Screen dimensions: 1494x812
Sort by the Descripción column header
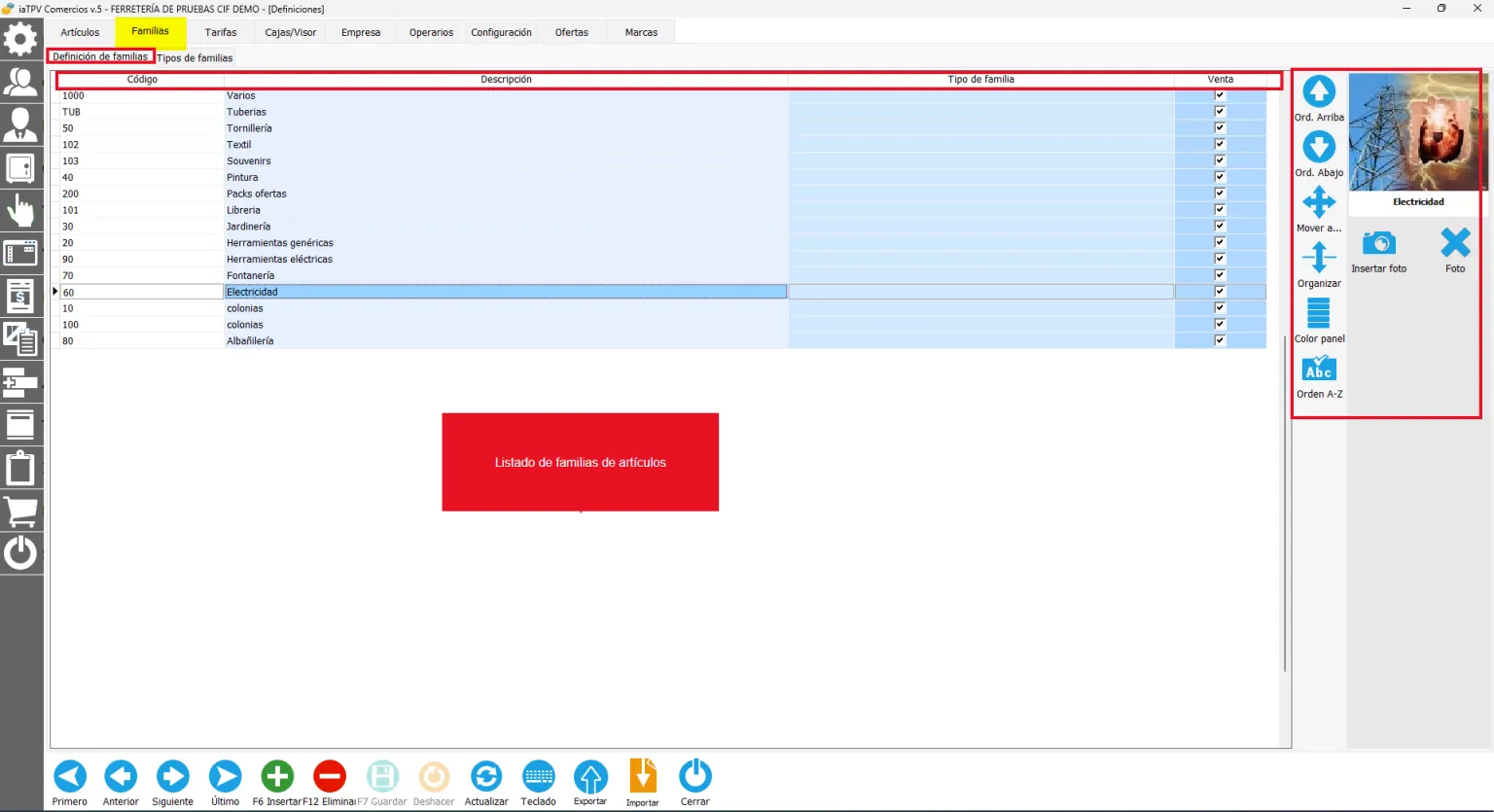[x=506, y=80]
